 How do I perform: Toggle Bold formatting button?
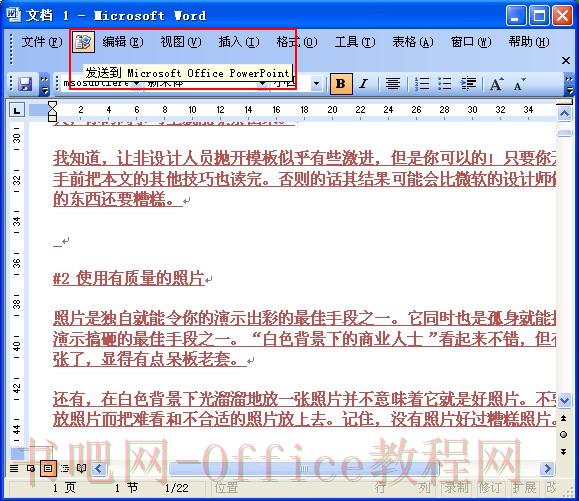pos(341,84)
